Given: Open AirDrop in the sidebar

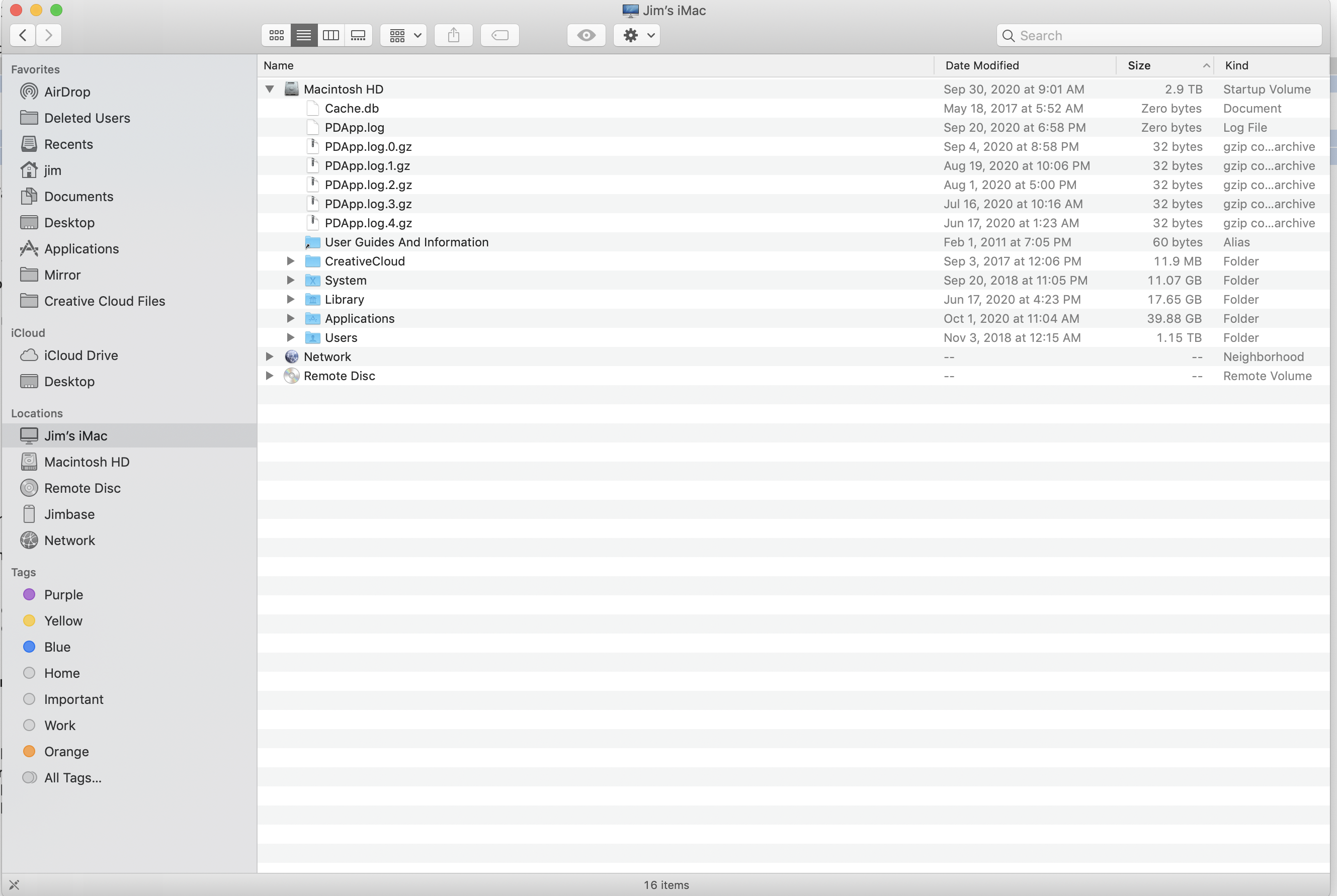Looking at the screenshot, I should point(67,92).
